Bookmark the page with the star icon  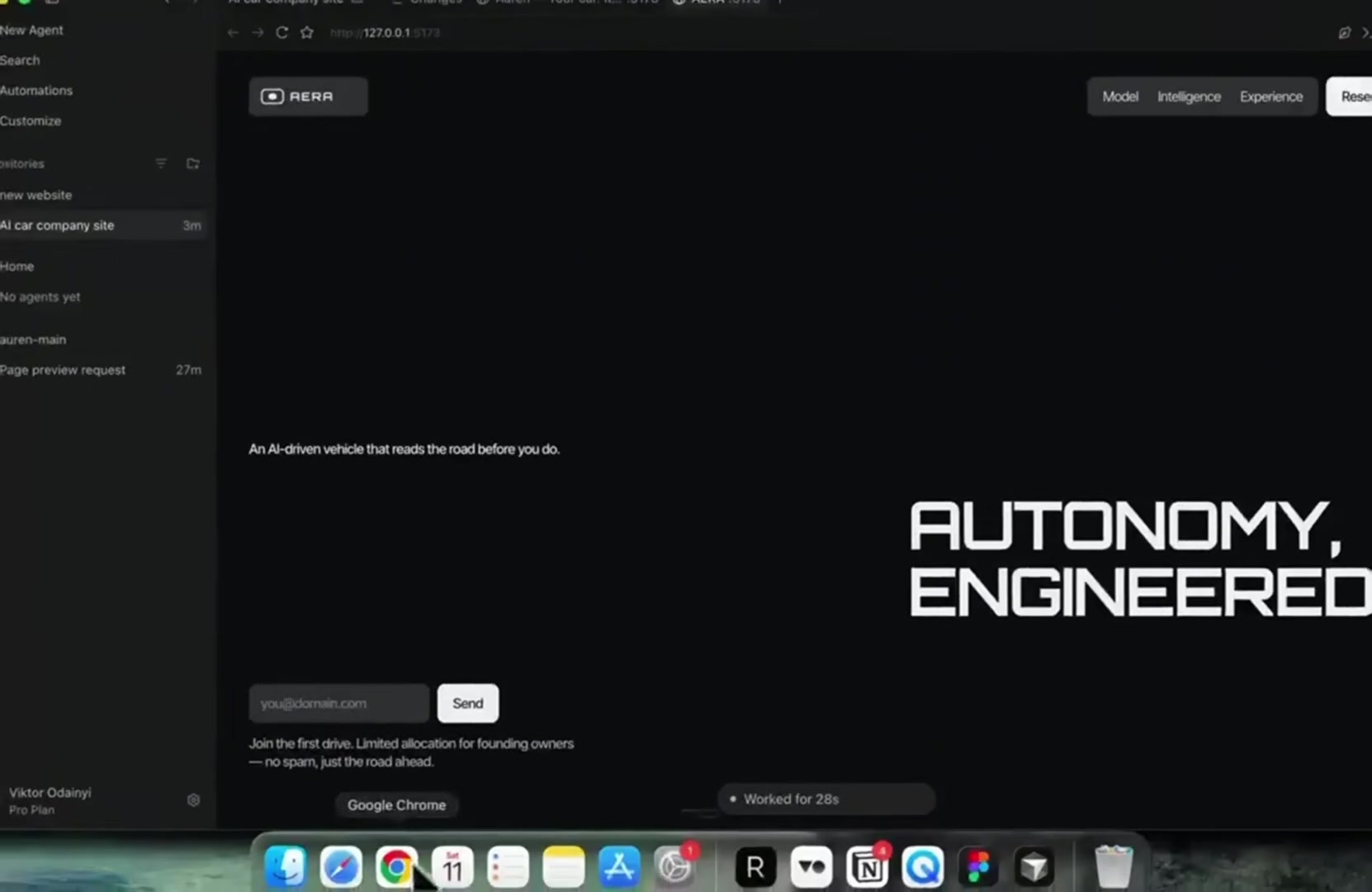click(307, 32)
